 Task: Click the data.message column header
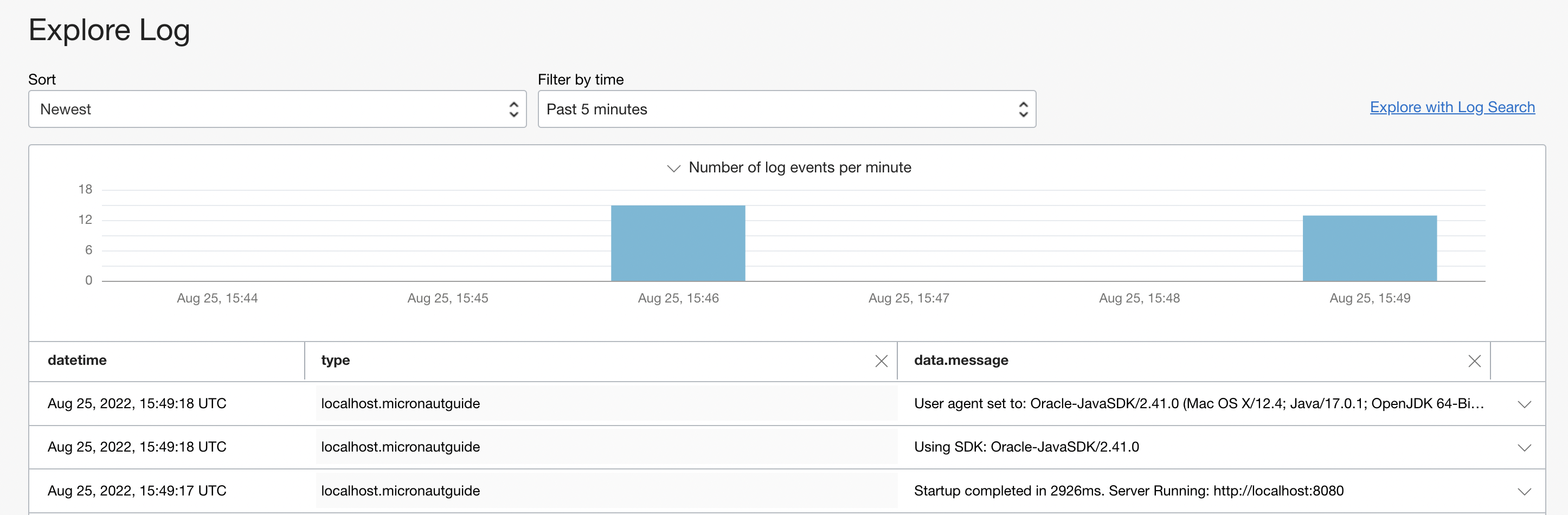tap(961, 360)
